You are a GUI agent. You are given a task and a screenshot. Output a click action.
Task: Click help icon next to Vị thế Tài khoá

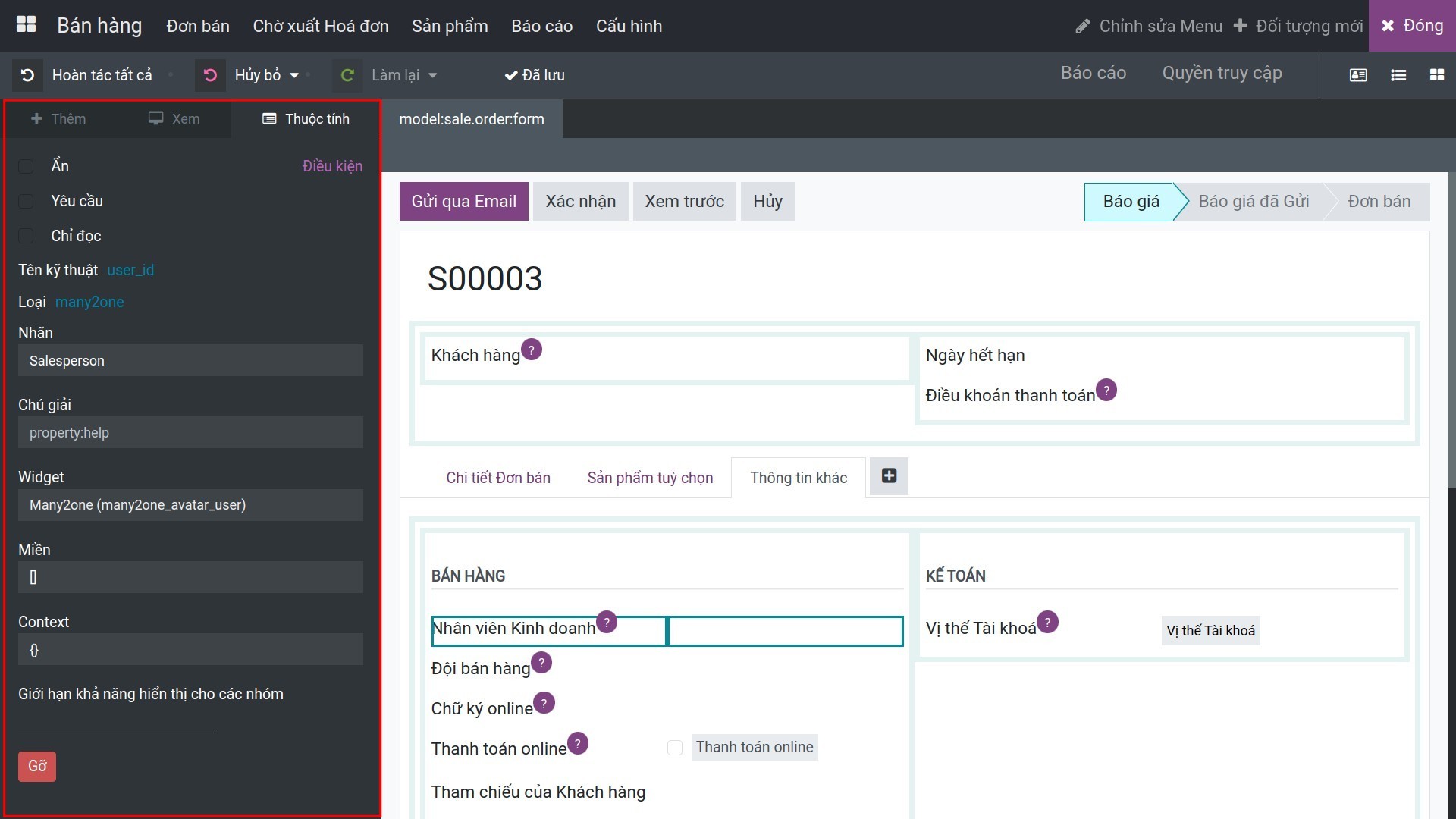[x=1048, y=622]
